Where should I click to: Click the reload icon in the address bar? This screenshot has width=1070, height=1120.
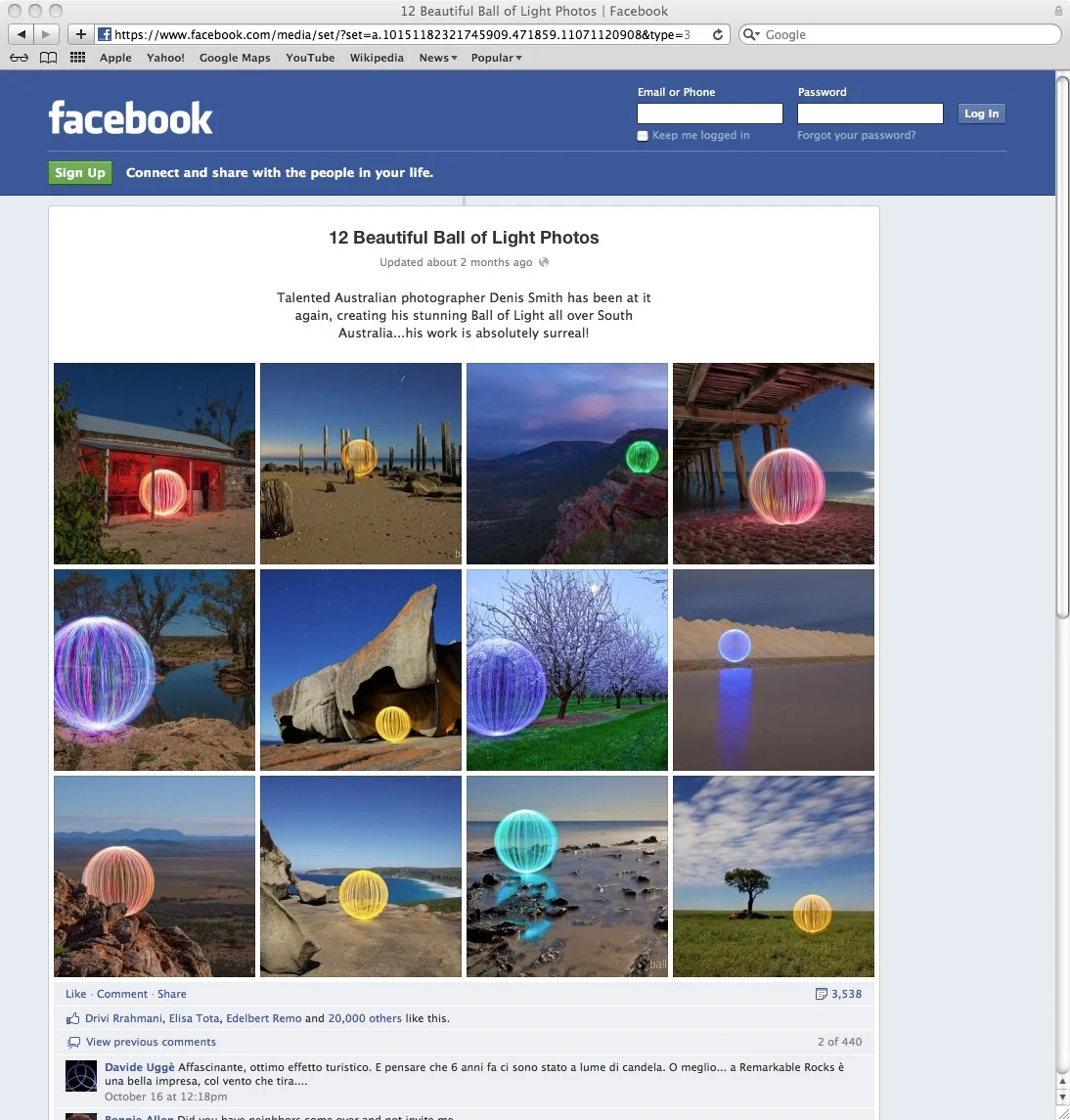pyautogui.click(x=716, y=34)
